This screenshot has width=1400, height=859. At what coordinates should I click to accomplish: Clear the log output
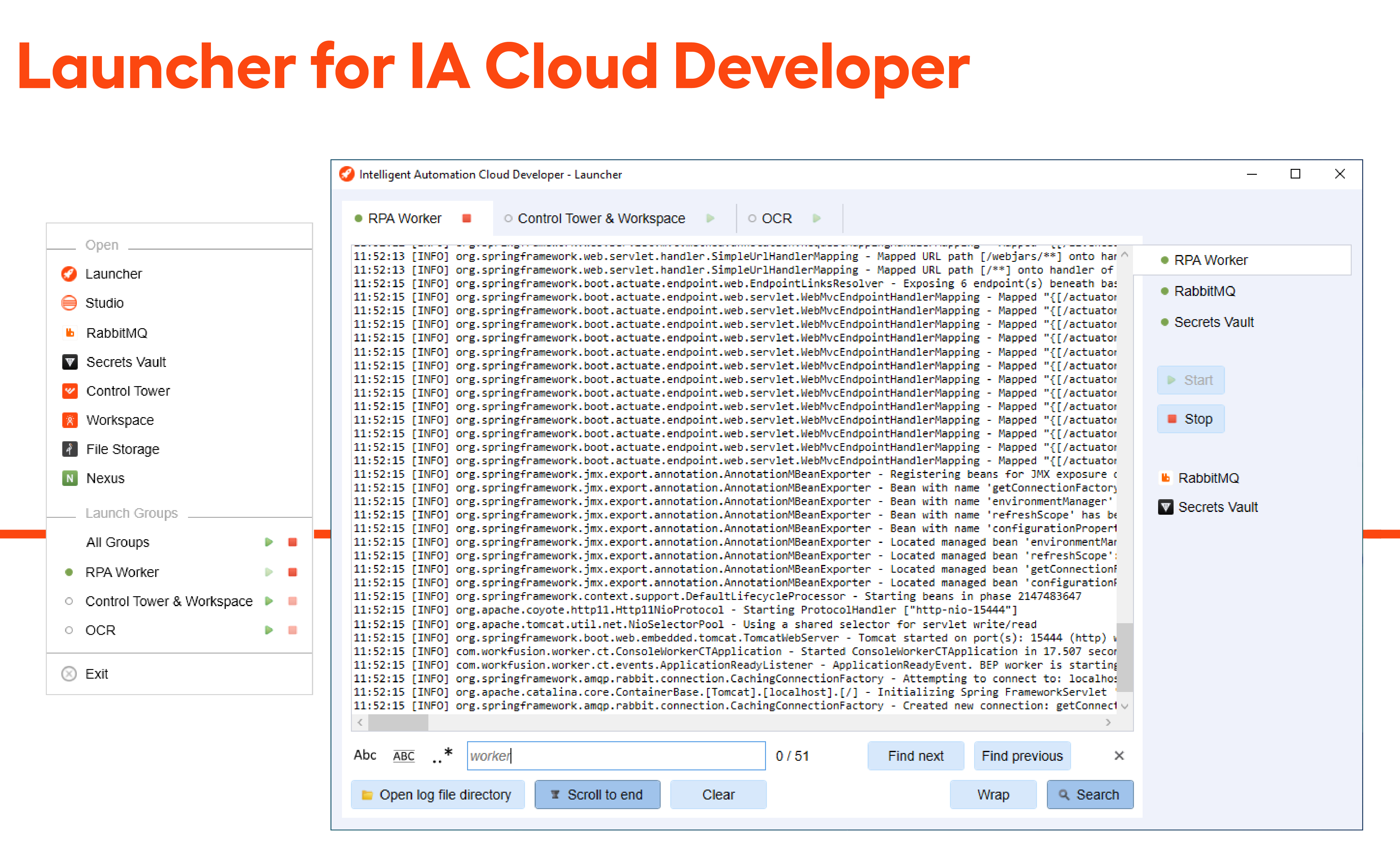tap(718, 794)
